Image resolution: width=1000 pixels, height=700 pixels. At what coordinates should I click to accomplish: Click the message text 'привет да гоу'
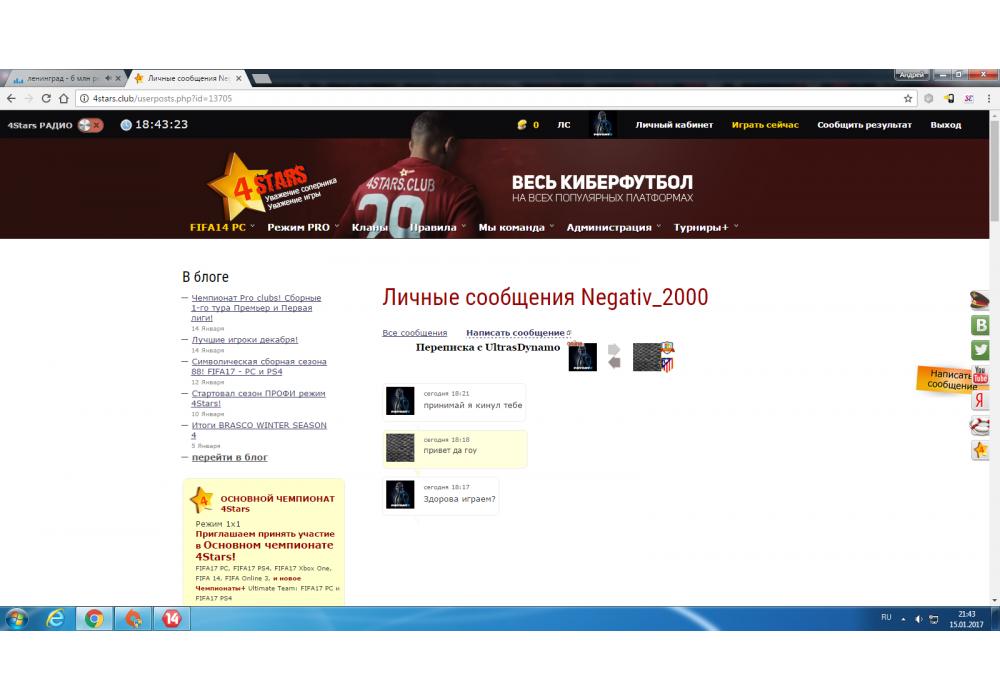pos(450,451)
